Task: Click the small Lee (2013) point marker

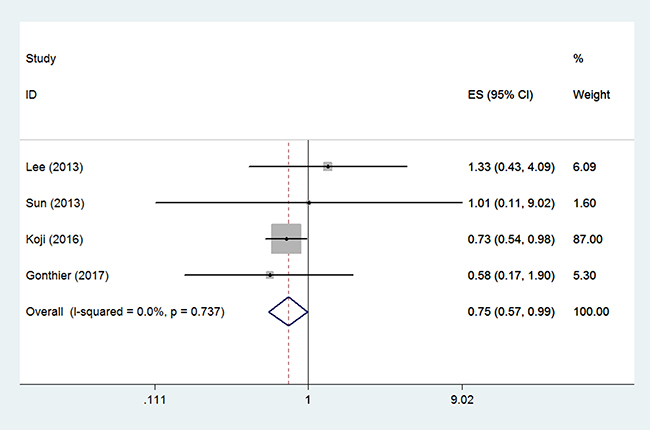Action: pyautogui.click(x=328, y=166)
